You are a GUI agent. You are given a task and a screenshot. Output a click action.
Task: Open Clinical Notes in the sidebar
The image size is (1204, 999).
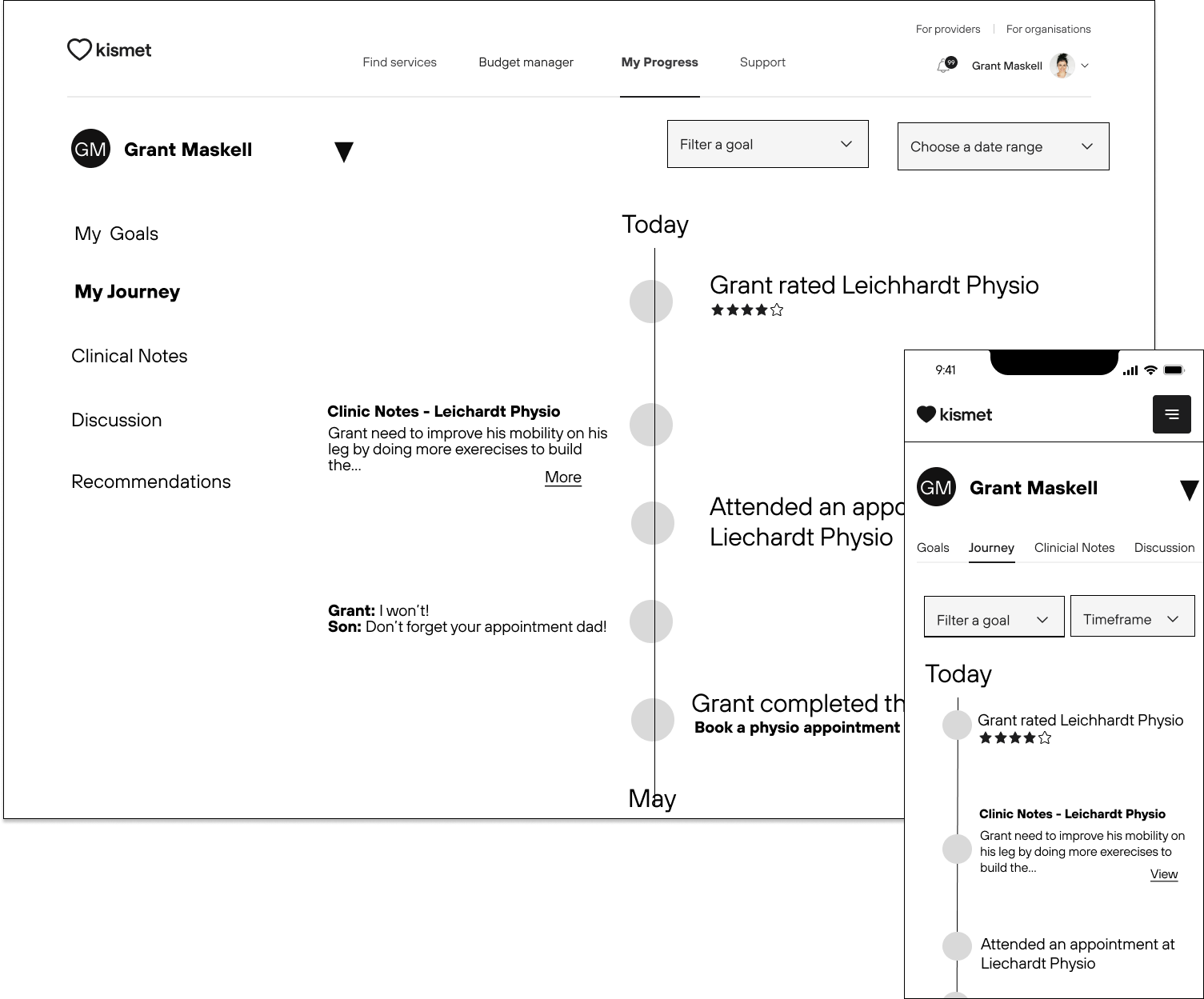pos(130,356)
